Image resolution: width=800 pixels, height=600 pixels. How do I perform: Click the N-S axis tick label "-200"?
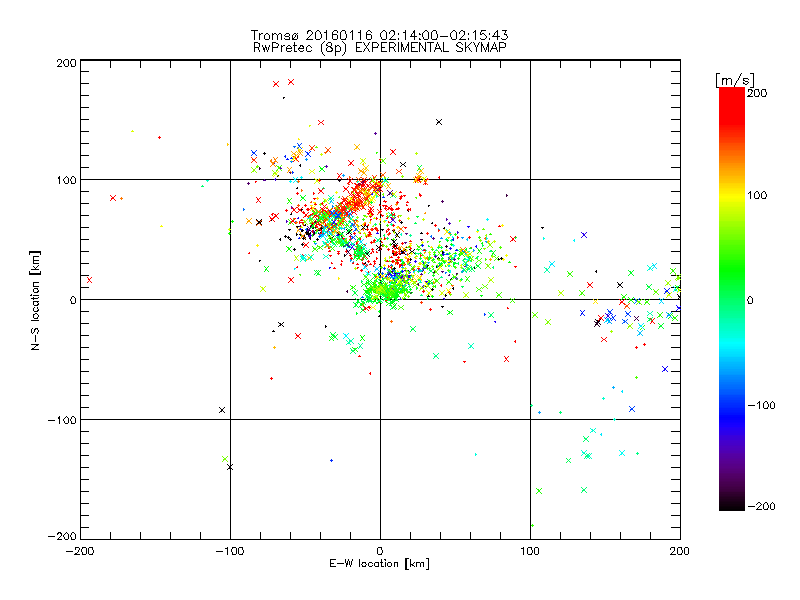(62, 536)
